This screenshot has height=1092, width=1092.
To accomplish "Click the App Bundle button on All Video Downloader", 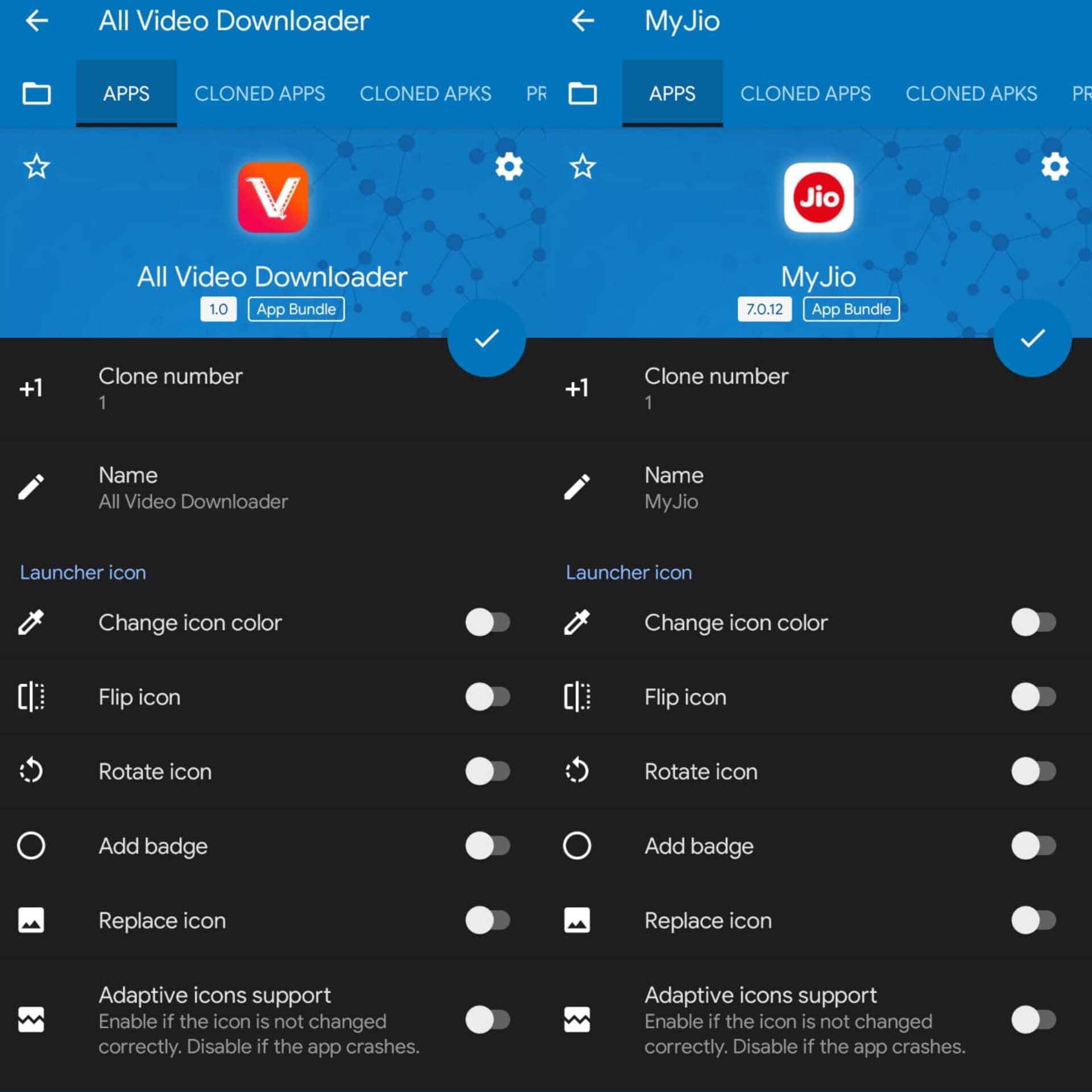I will (297, 309).
